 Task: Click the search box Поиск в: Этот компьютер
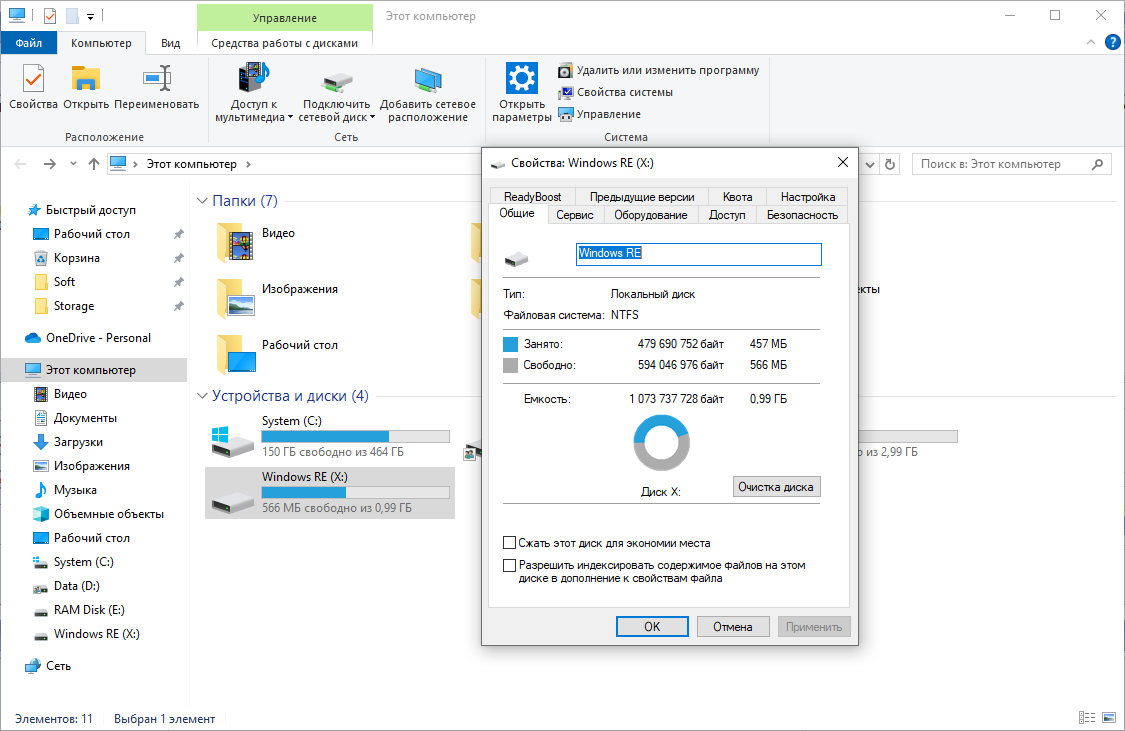[1010, 164]
